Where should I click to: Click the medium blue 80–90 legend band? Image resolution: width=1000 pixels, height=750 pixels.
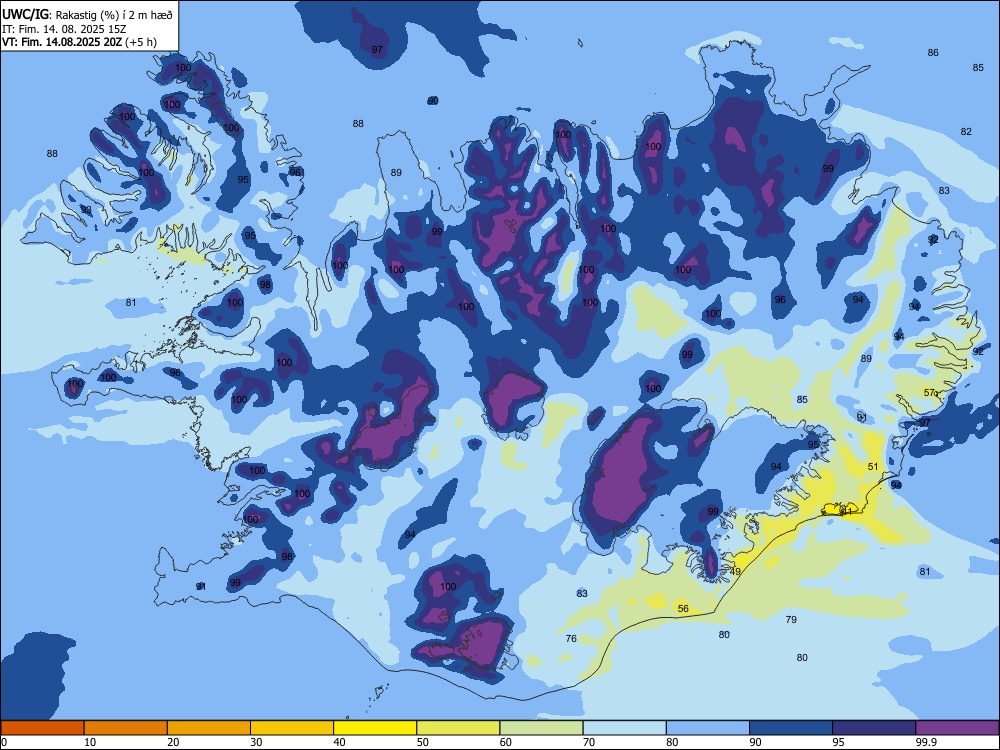708,728
